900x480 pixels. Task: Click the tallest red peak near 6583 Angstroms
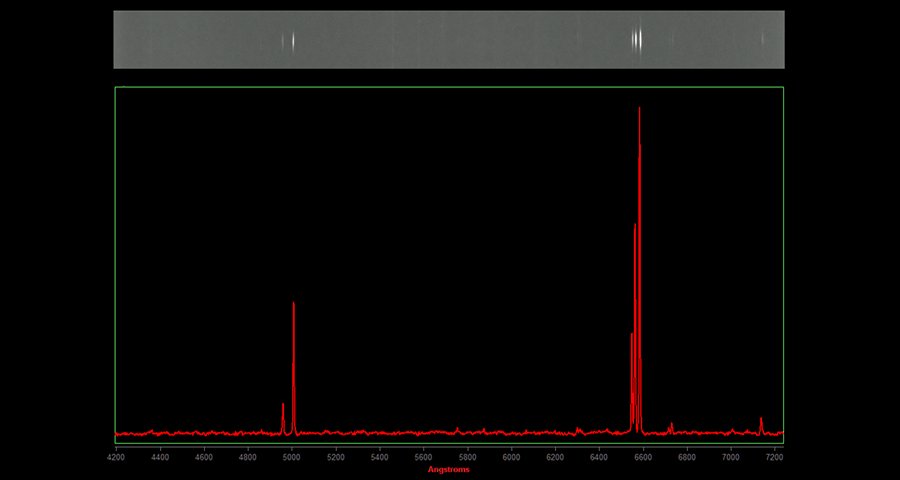639,110
